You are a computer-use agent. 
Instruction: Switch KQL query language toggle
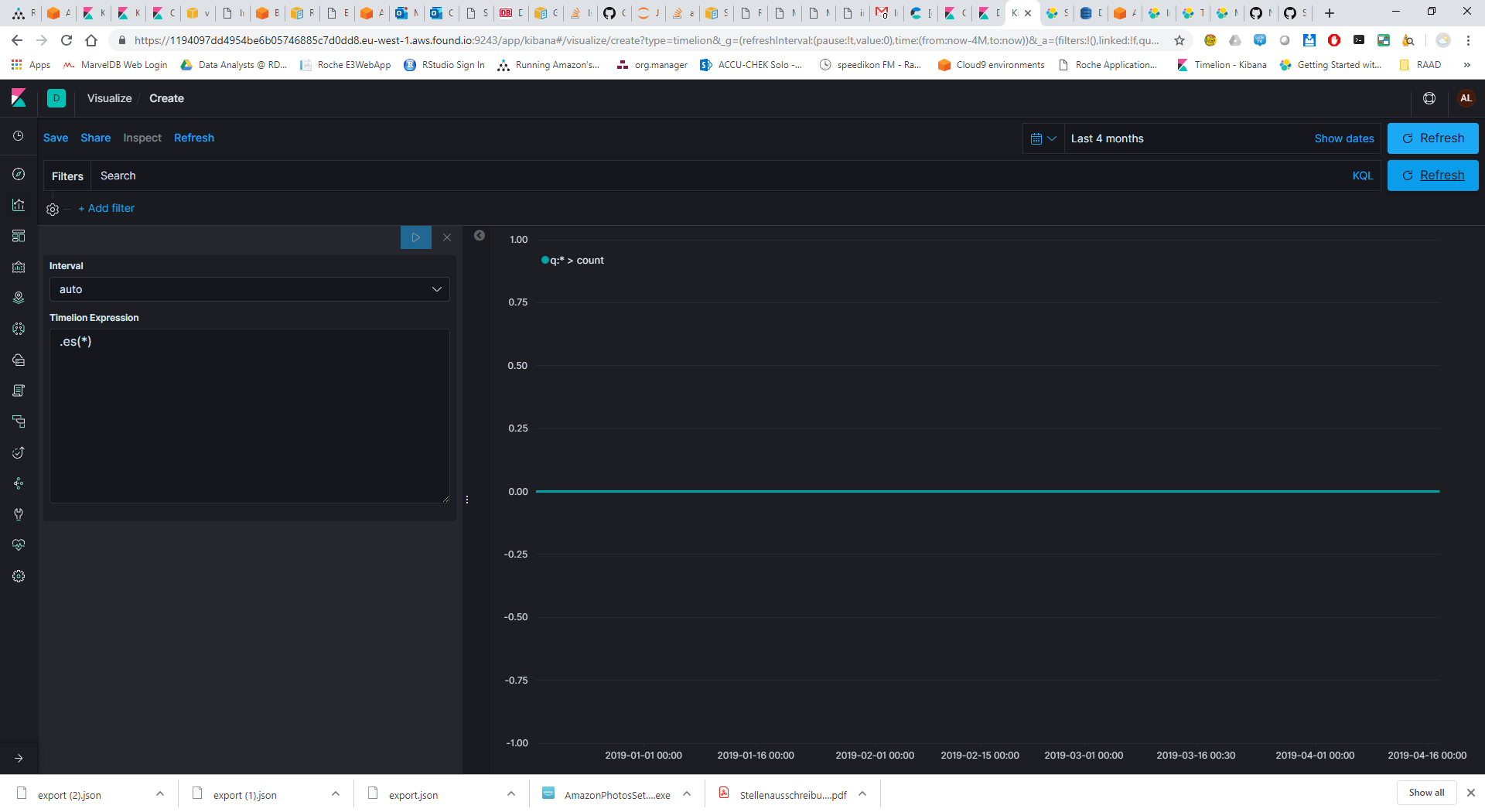point(1363,176)
